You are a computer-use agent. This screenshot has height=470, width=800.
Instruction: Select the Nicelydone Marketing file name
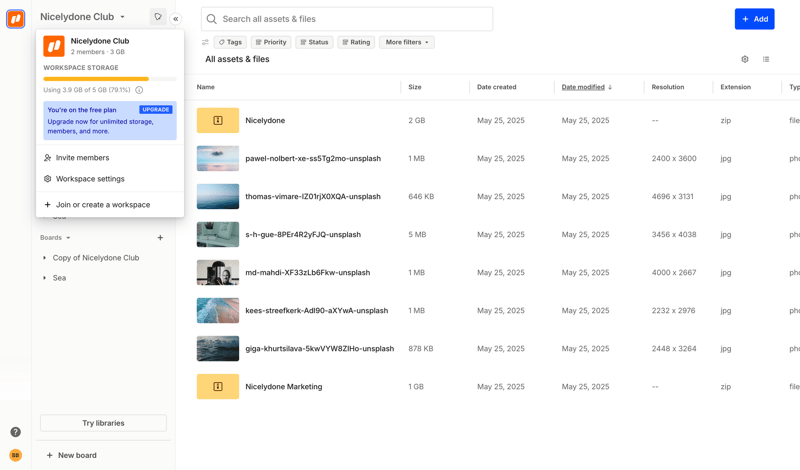[284, 386]
